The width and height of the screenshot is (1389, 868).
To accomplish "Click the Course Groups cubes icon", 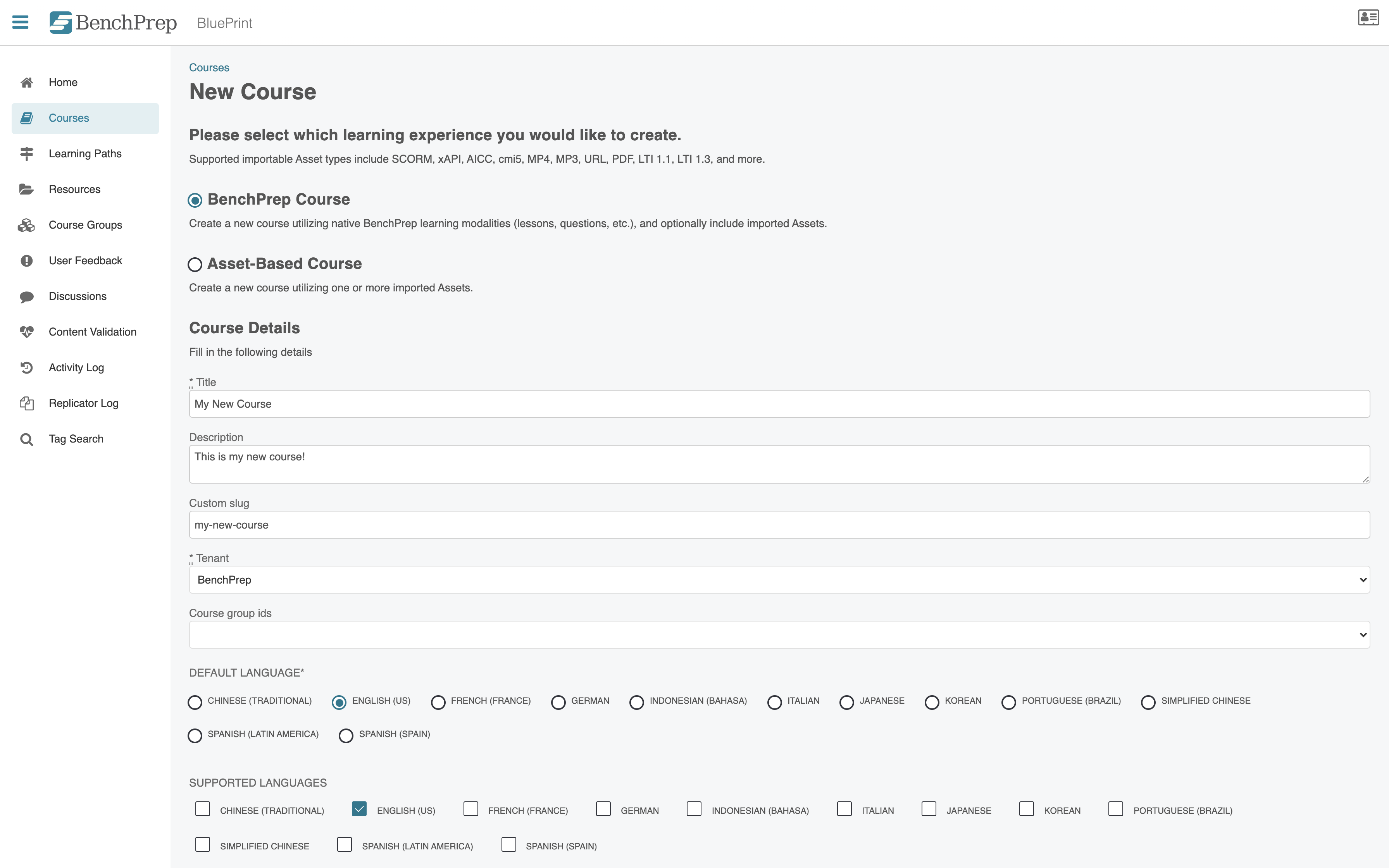I will click(x=26, y=225).
